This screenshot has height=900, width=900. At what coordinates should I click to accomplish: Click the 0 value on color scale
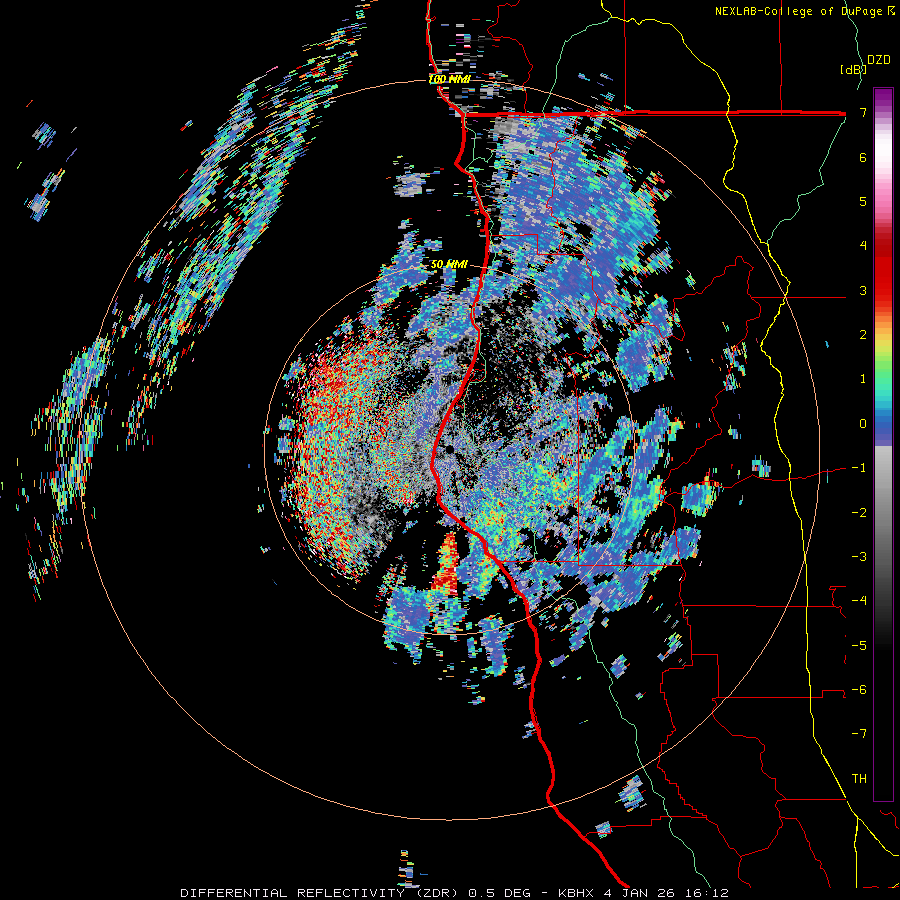pos(863,424)
